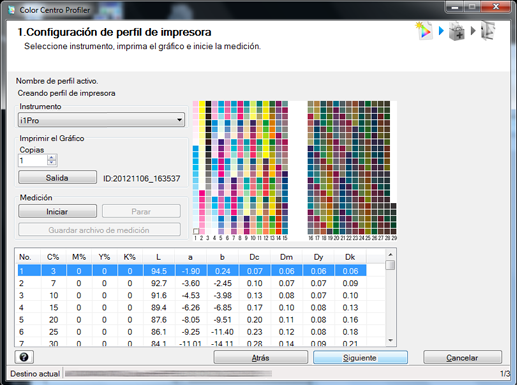Click the b value -11.40 cell
This screenshot has height=385, width=517.
(x=223, y=332)
